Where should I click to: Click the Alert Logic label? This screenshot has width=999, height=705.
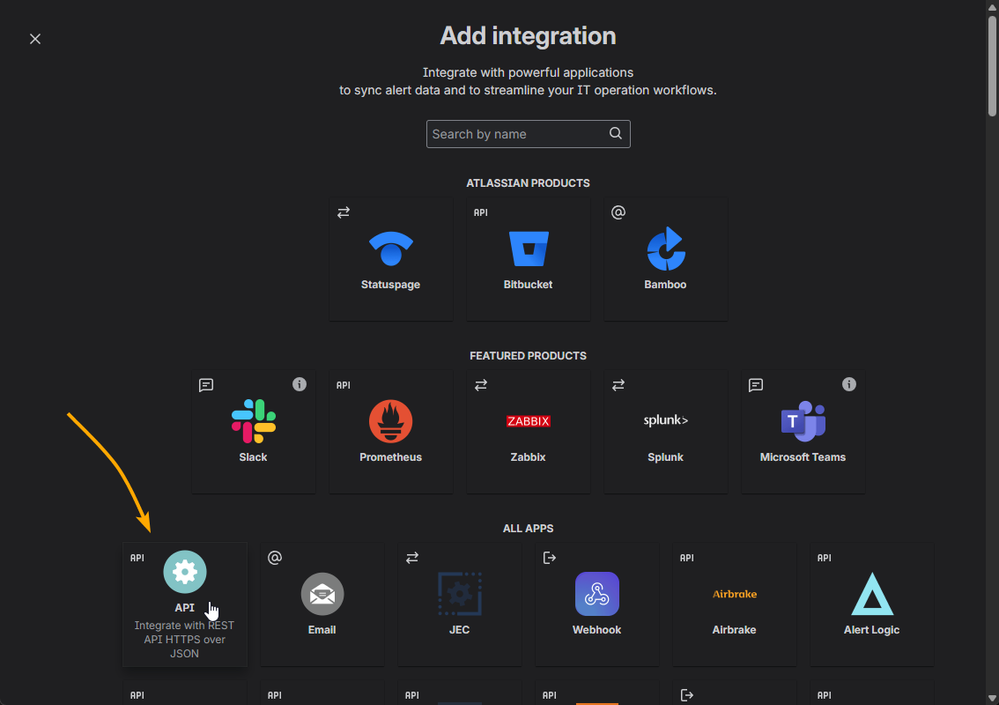[872, 630]
